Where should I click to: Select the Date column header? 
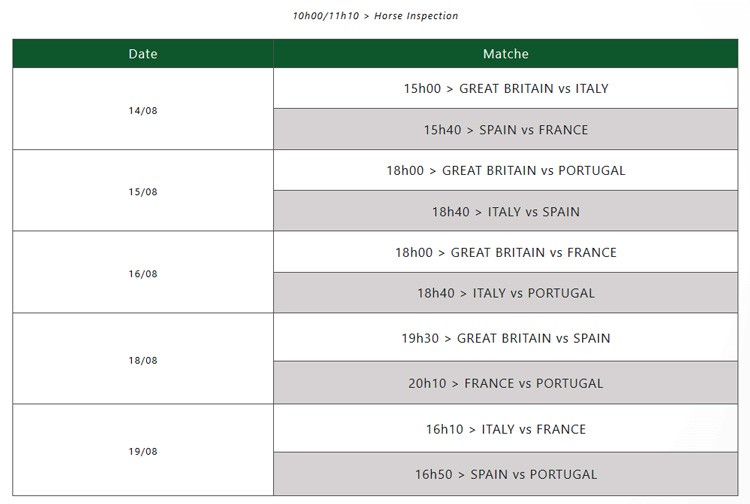143,54
